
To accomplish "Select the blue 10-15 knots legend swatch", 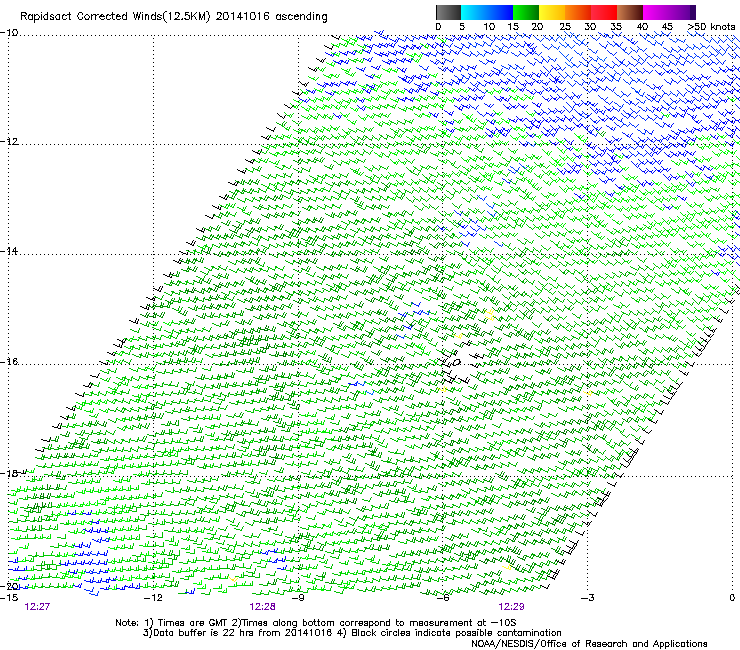I will (499, 12).
